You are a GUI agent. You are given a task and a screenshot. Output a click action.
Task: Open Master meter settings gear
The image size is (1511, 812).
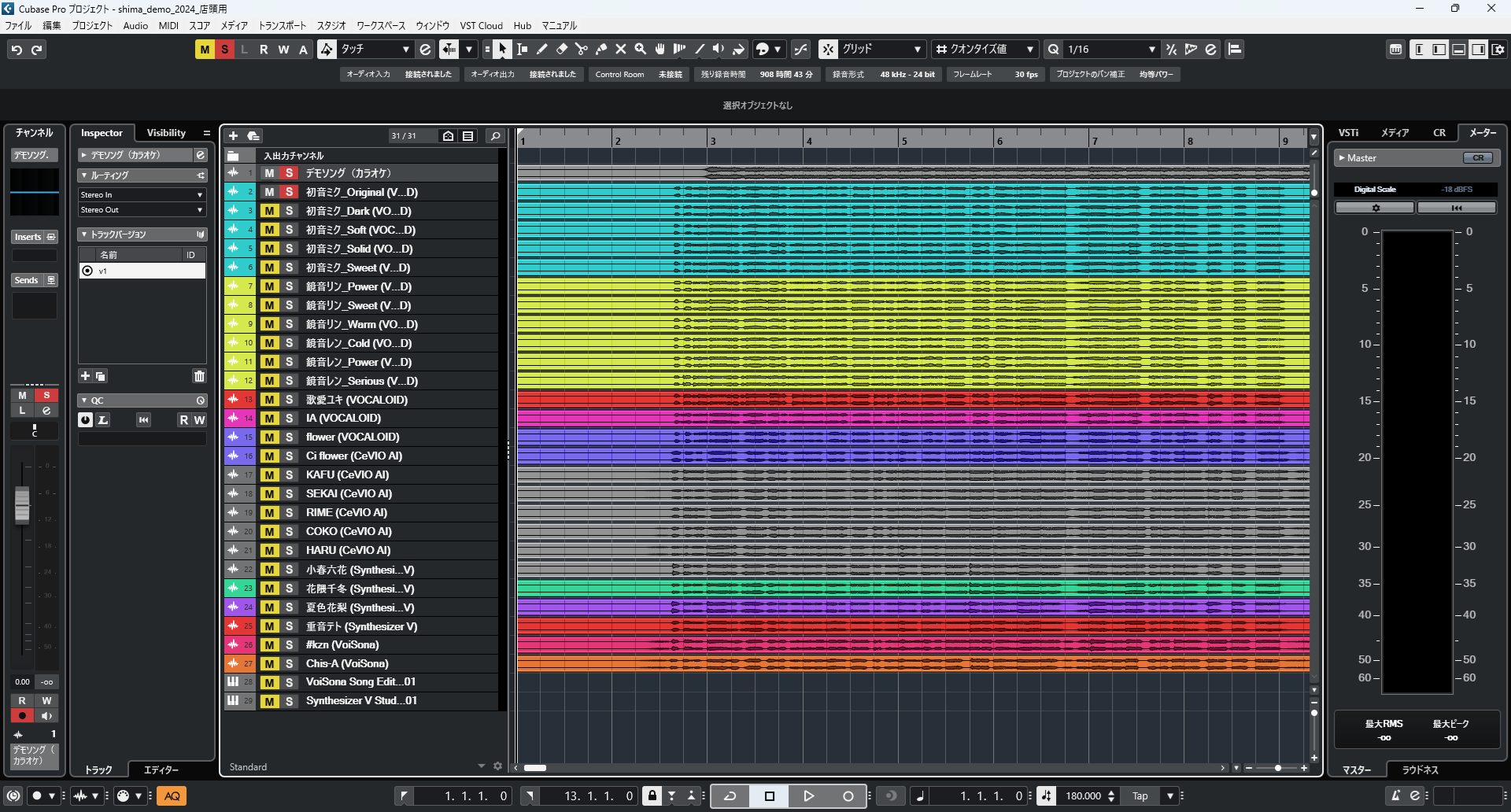(1375, 208)
